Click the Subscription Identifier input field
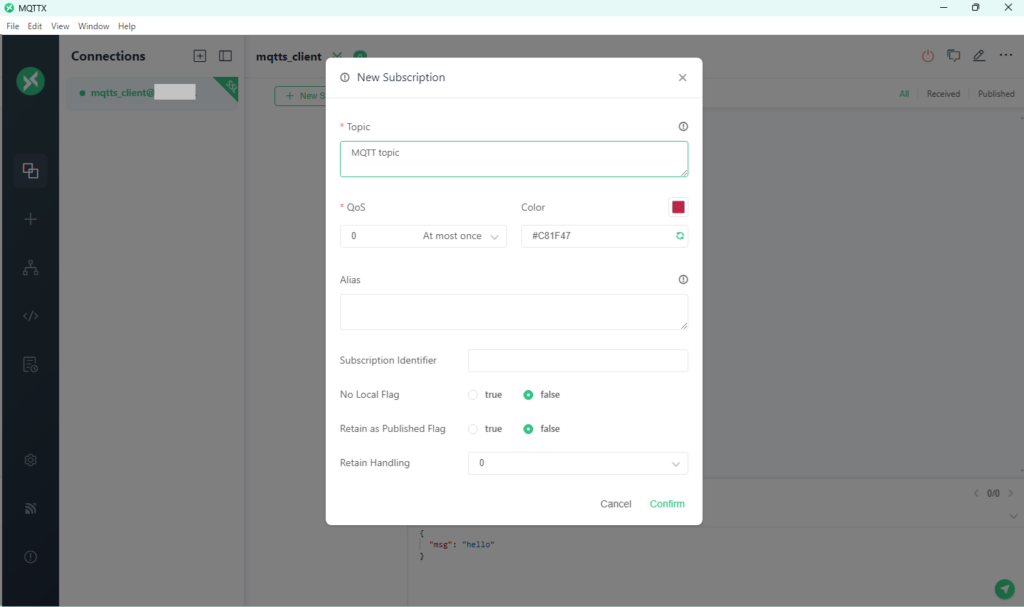Image resolution: width=1024 pixels, height=607 pixels. (577, 361)
